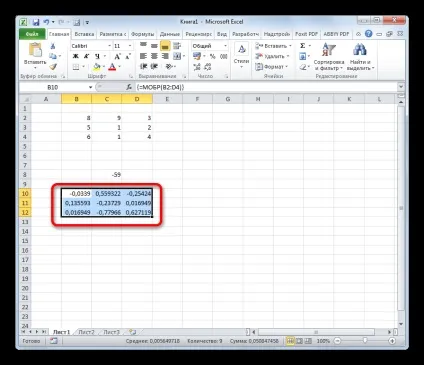This screenshot has height=365, width=424.
Task: Click the Page Break Preview button
Action: 308,341
